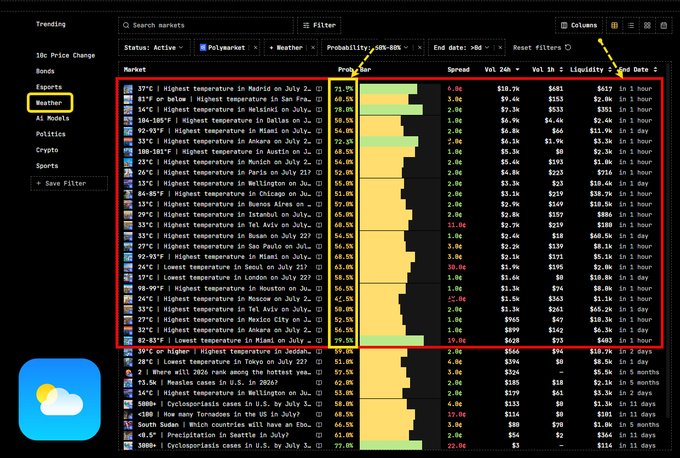680x458 pixels.
Task: Sort by the End Date column
Action: point(638,70)
